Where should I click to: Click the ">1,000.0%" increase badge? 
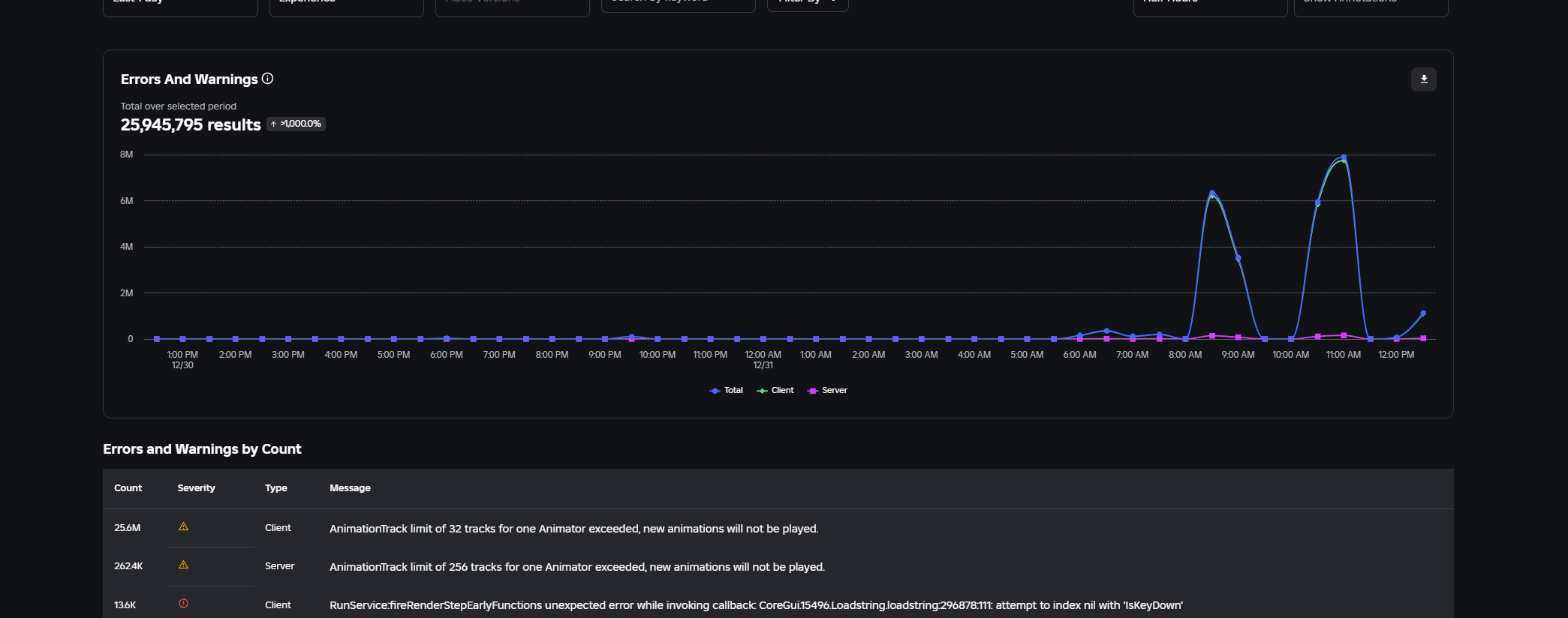296,124
